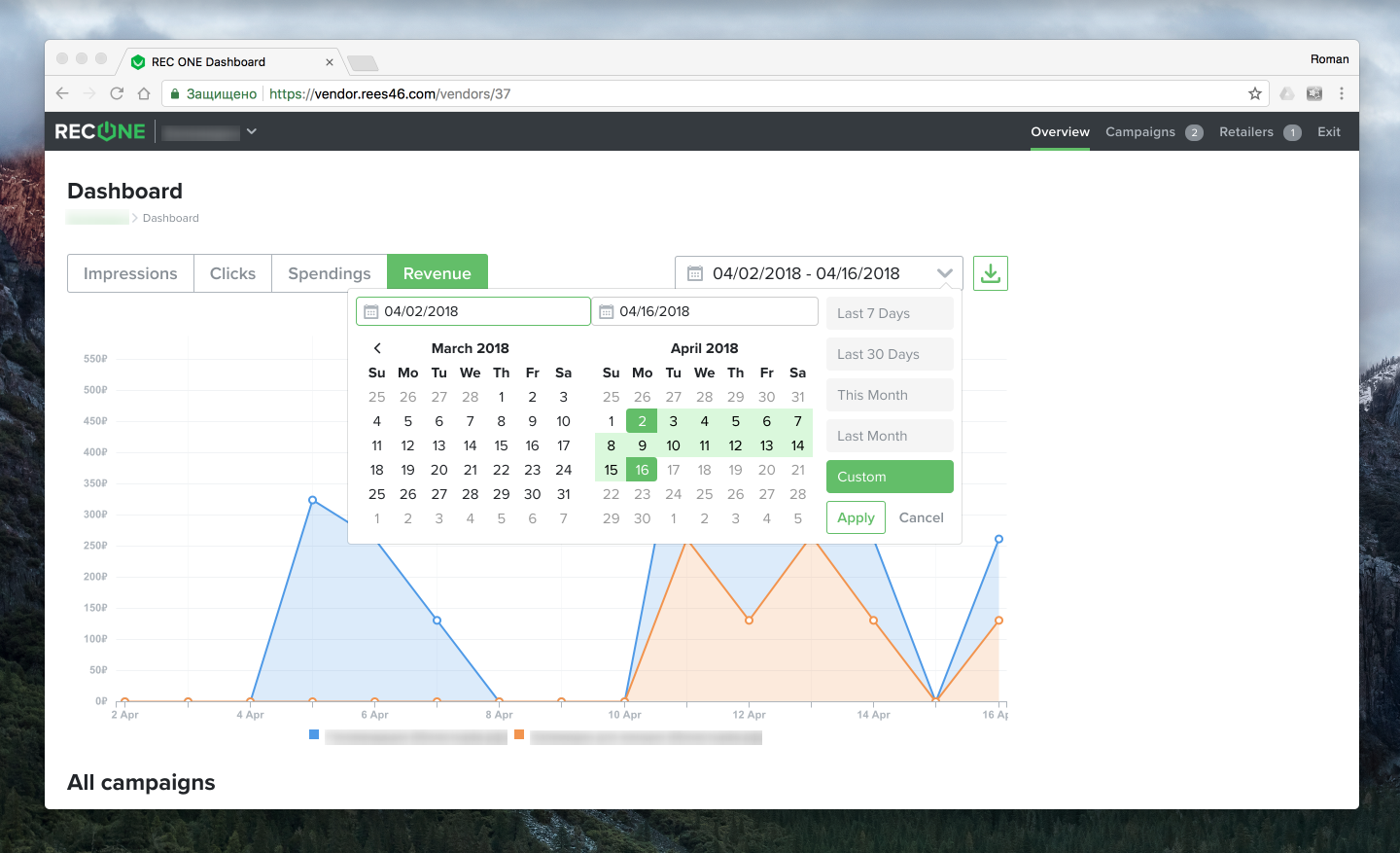Viewport: 1400px width, 853px height.
Task: Open Chrome three-dot menu
Action: point(1341,93)
